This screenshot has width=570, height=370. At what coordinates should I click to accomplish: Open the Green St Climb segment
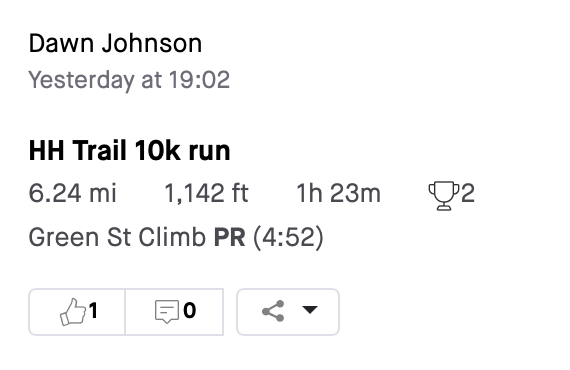[117, 237]
